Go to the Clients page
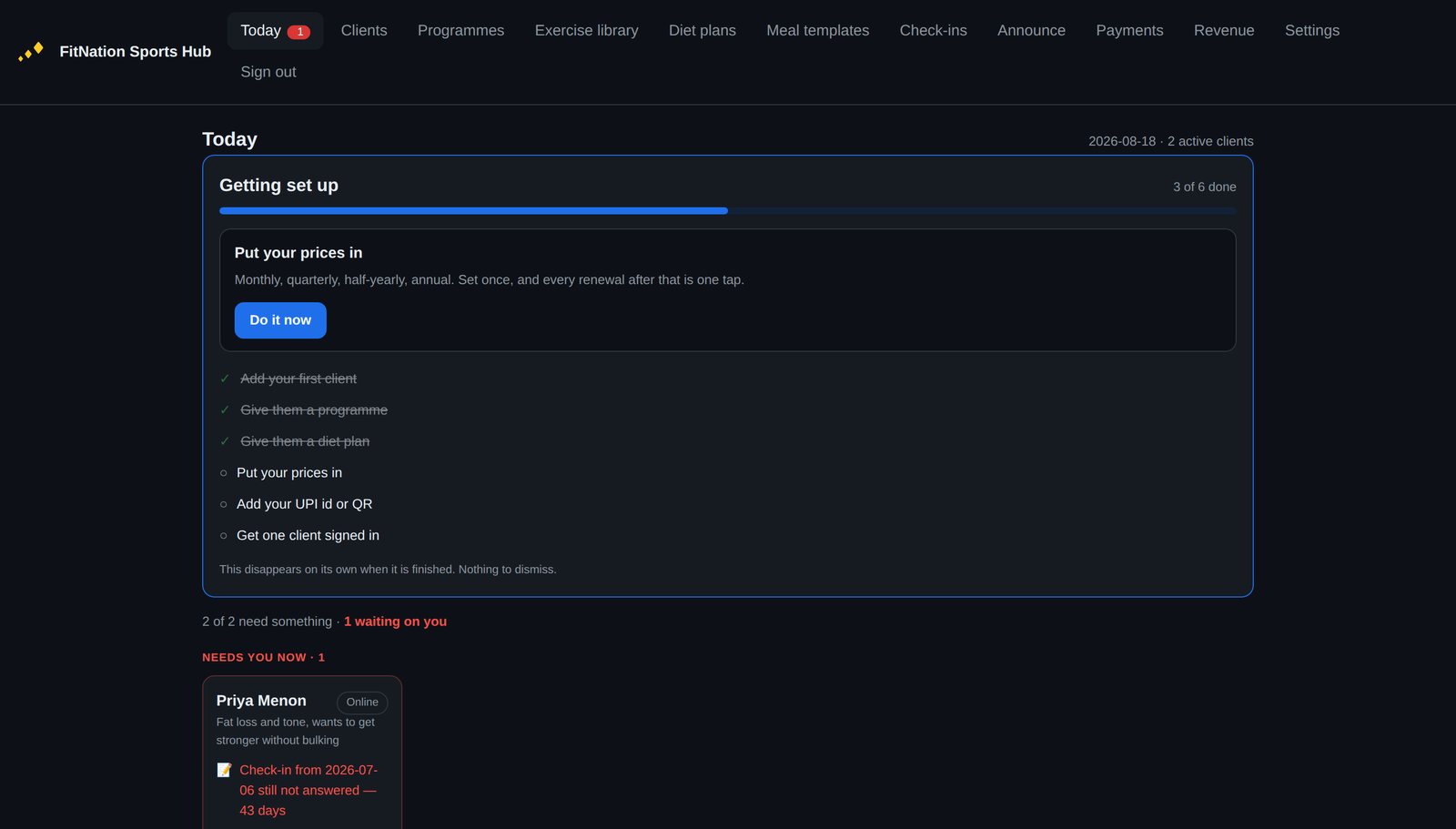This screenshot has height=829, width=1456. (x=364, y=31)
